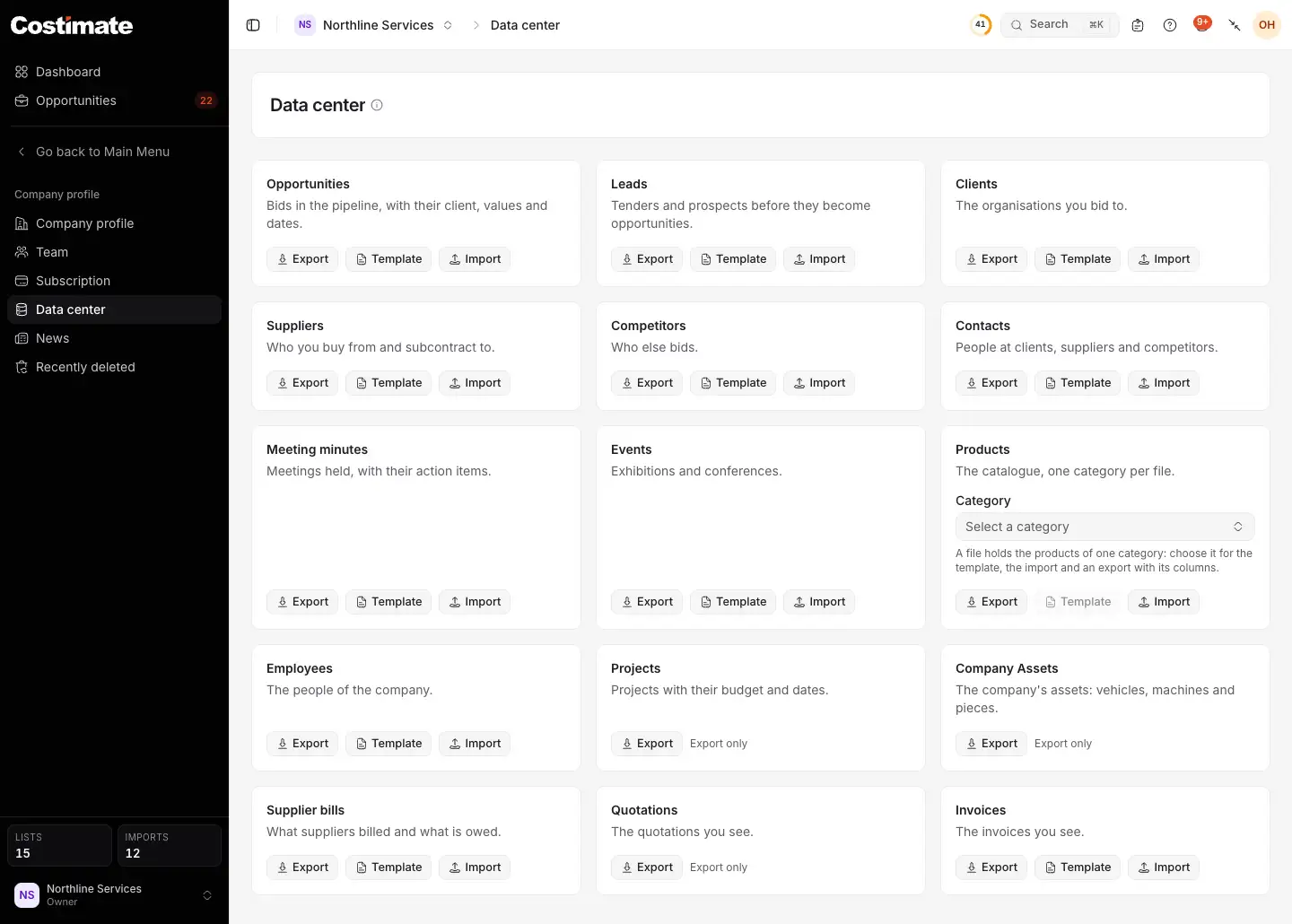Import Supplier bills data
The image size is (1292, 924).
[475, 867]
